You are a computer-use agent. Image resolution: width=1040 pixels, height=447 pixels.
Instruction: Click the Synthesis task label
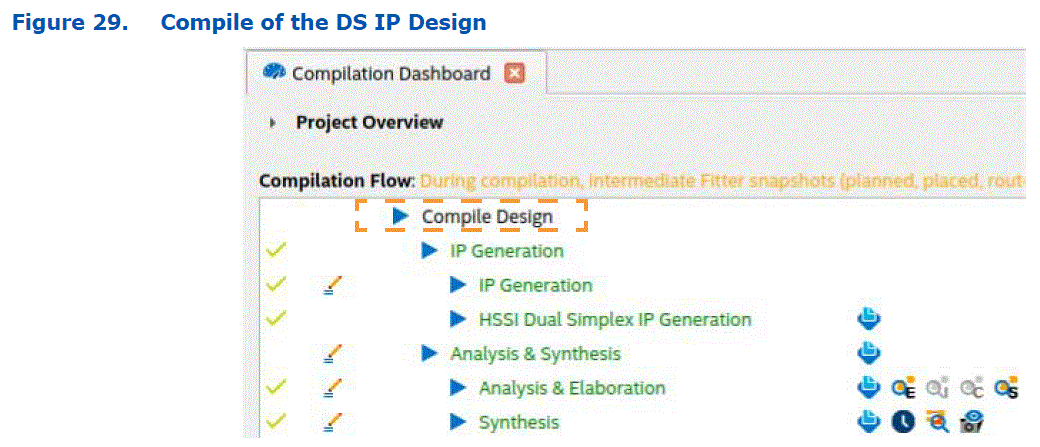tap(518, 422)
